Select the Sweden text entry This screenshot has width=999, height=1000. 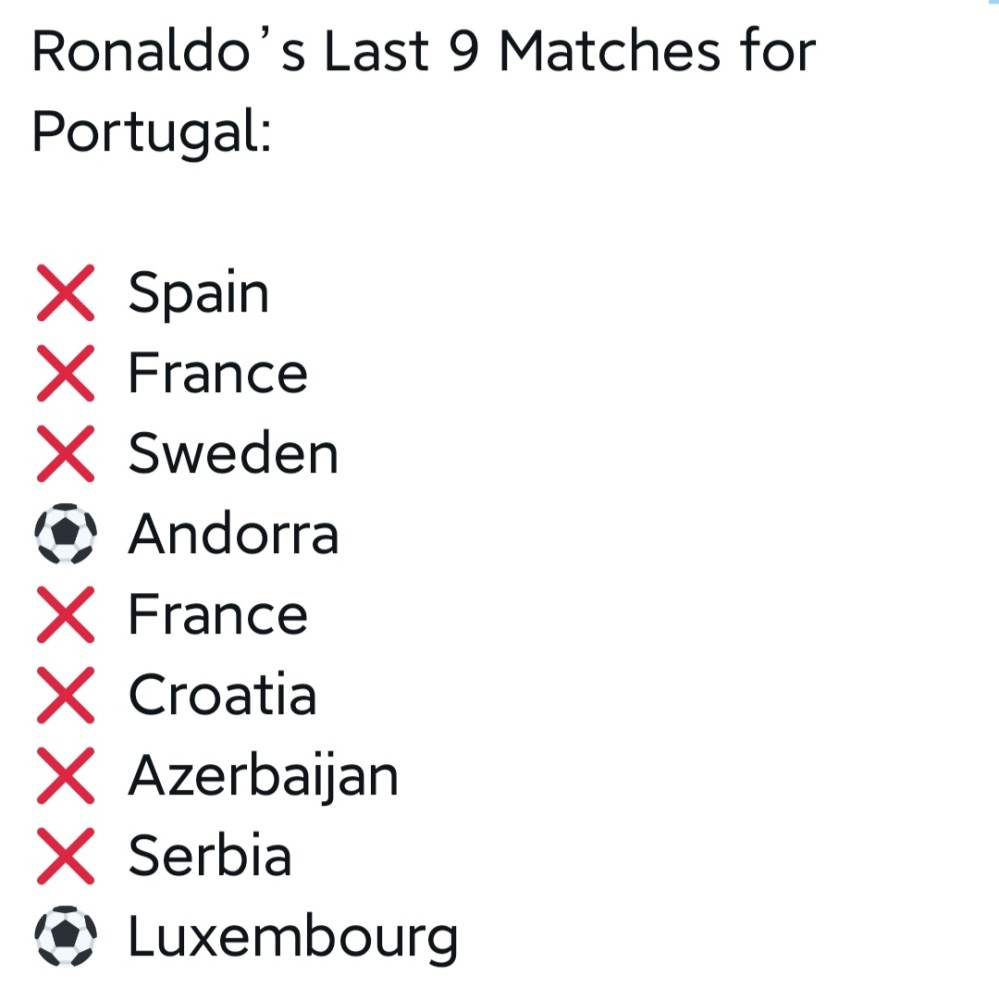click(233, 454)
